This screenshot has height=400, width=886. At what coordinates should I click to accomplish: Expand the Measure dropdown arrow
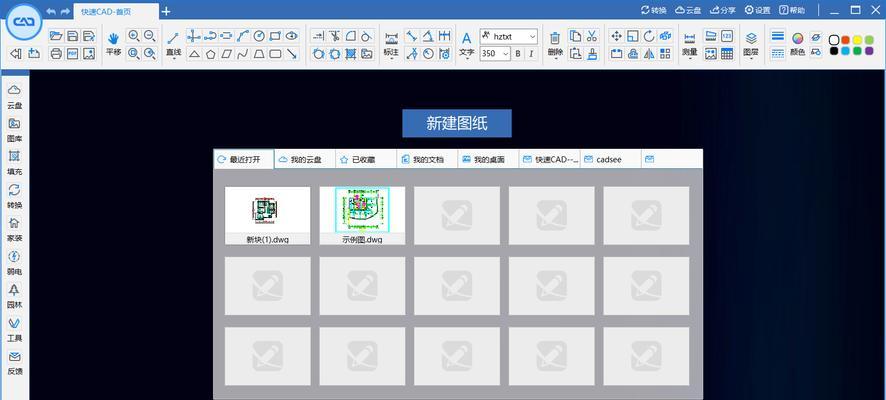[x=689, y=58]
